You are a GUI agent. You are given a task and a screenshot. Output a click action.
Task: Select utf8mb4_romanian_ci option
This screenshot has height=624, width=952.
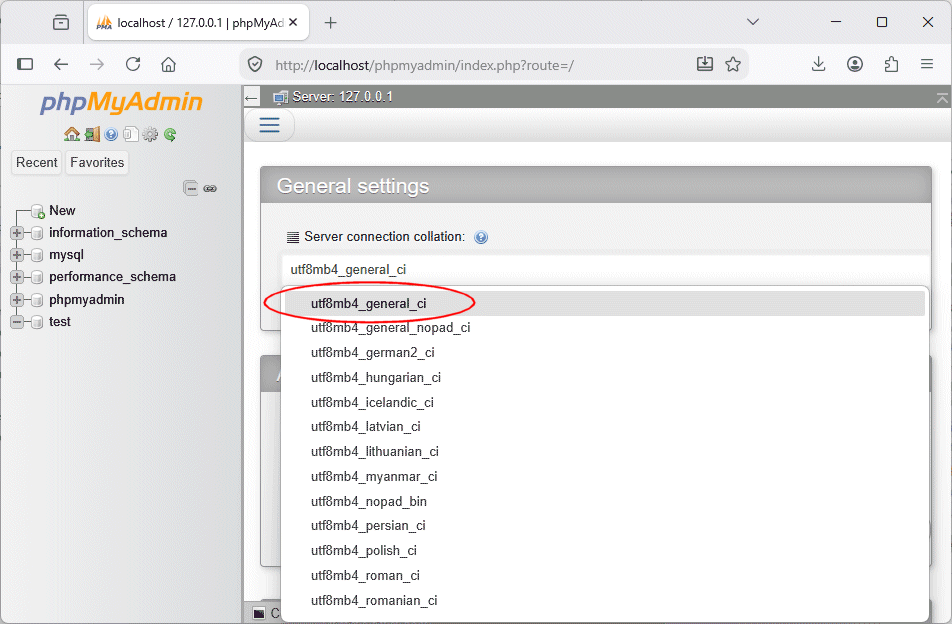[x=605, y=600]
